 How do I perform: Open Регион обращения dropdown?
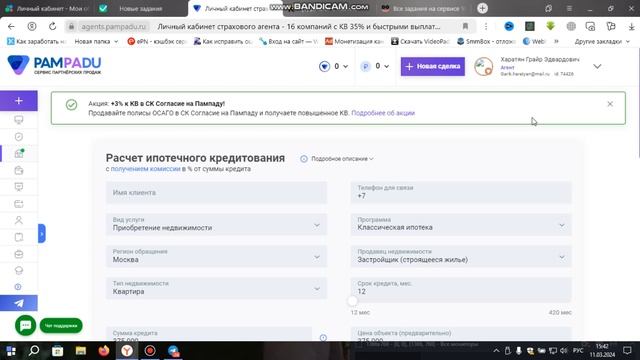216,256
